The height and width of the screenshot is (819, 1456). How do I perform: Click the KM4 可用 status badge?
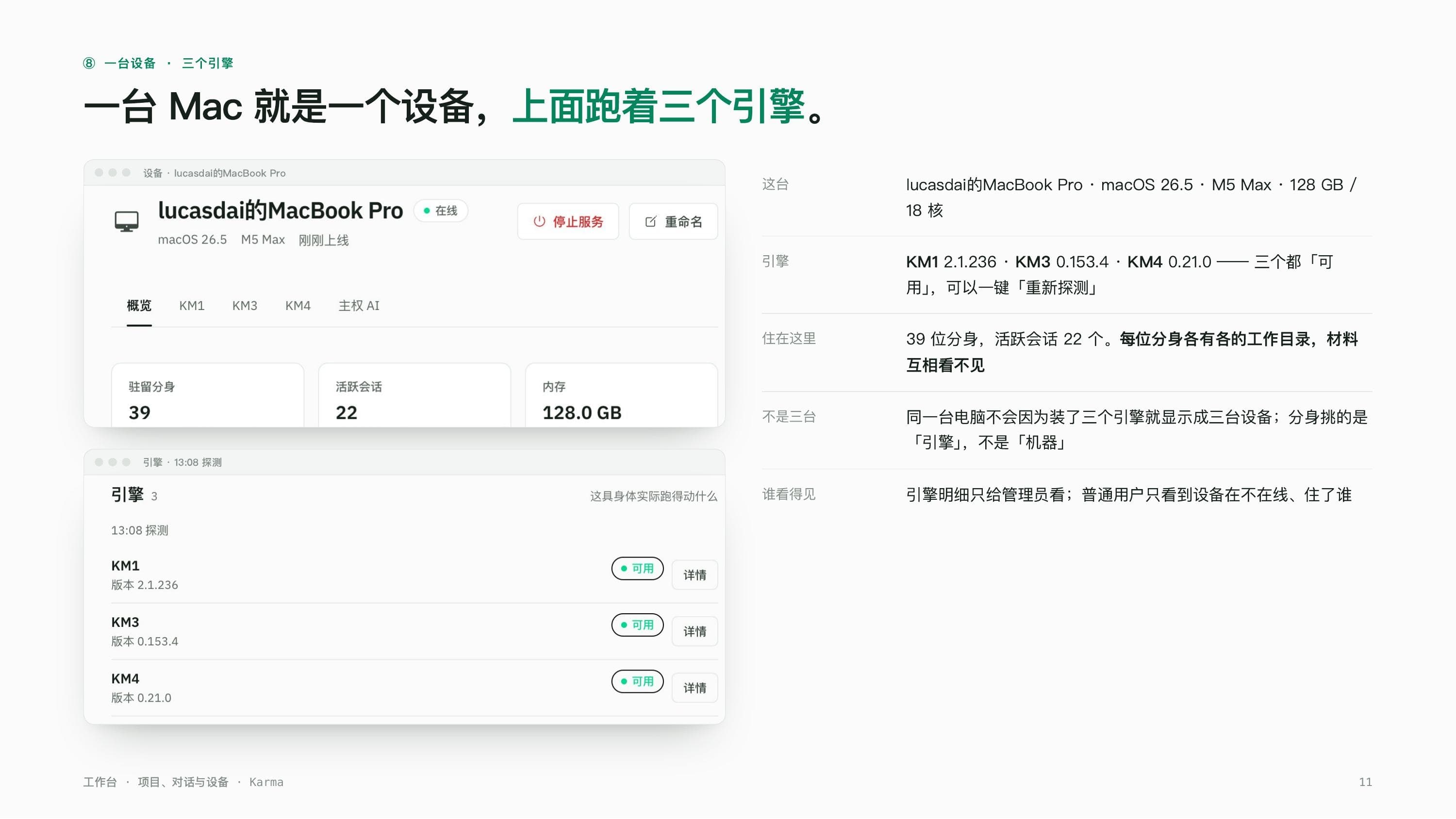tap(638, 682)
